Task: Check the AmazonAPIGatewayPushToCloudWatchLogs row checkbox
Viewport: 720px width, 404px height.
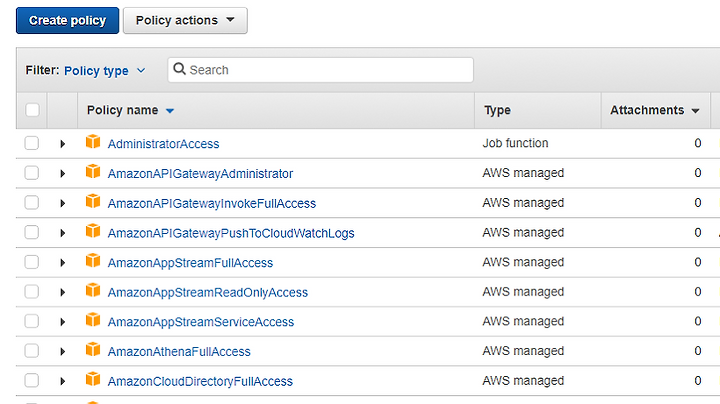Action: tap(32, 232)
